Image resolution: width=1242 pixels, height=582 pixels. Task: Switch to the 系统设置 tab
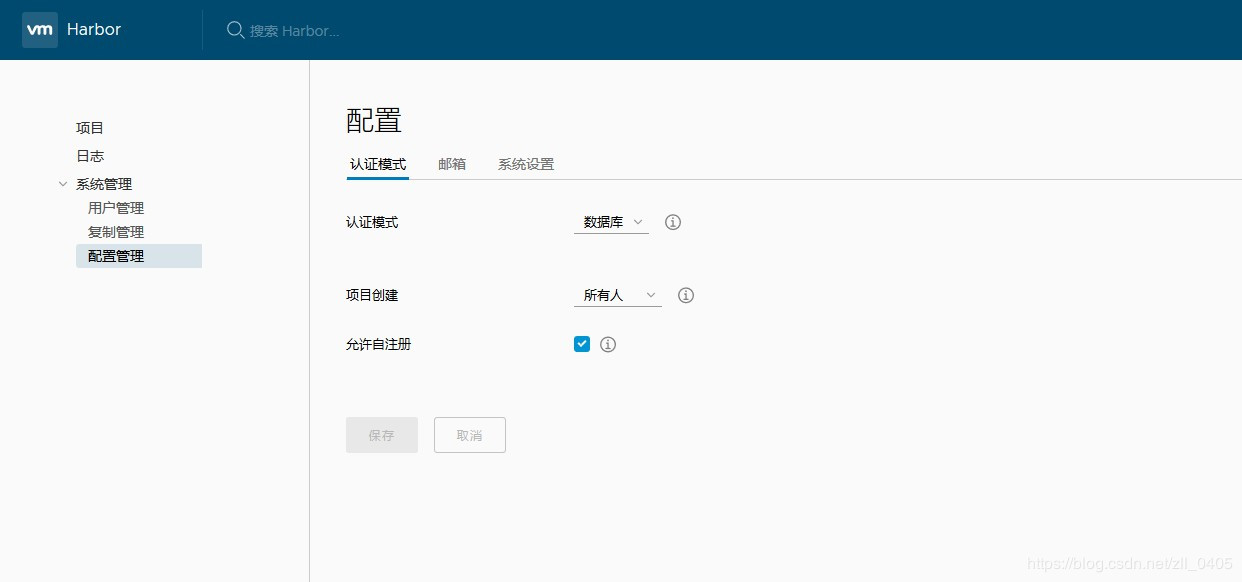click(x=526, y=164)
